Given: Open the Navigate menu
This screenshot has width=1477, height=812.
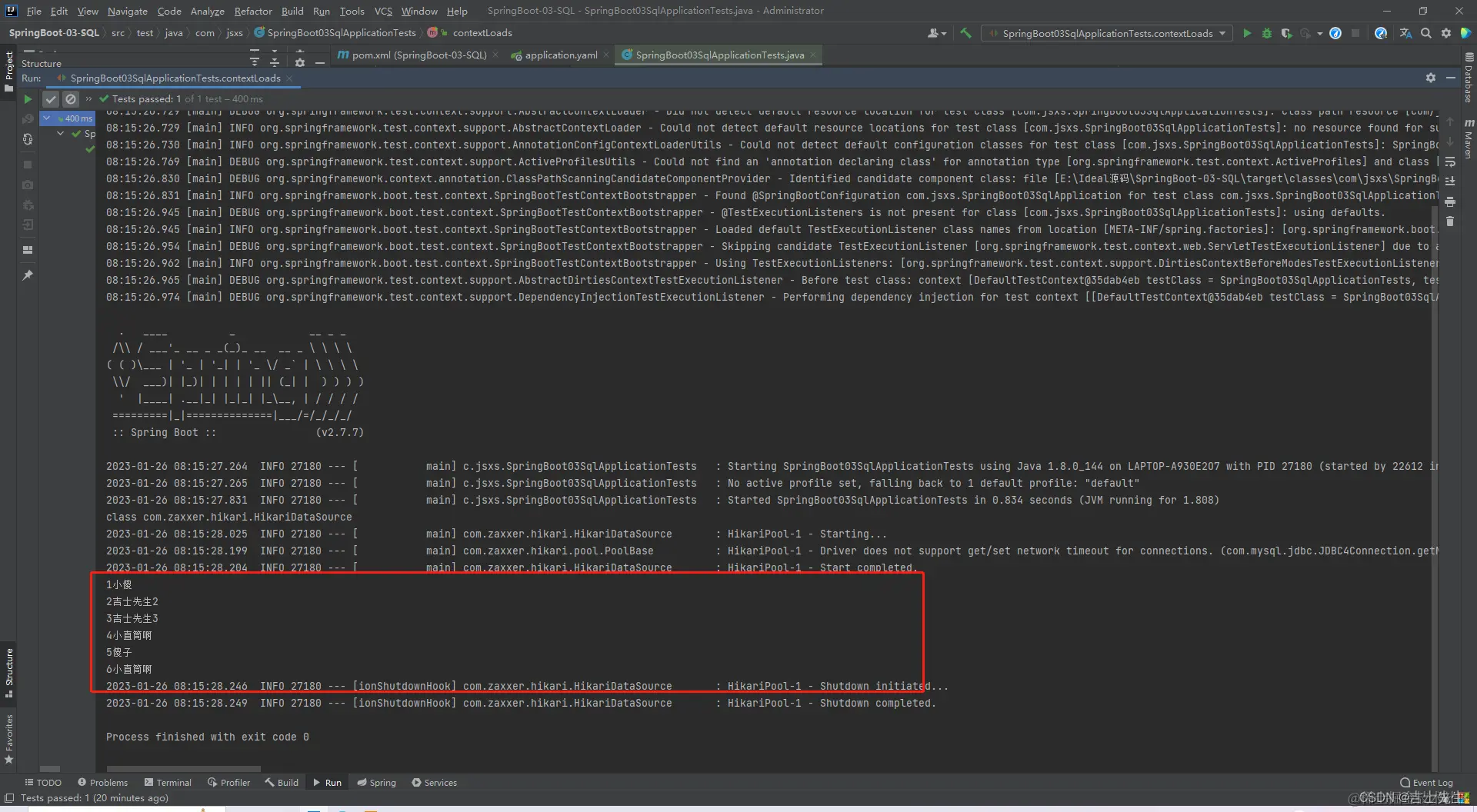Looking at the screenshot, I should pyautogui.click(x=127, y=11).
